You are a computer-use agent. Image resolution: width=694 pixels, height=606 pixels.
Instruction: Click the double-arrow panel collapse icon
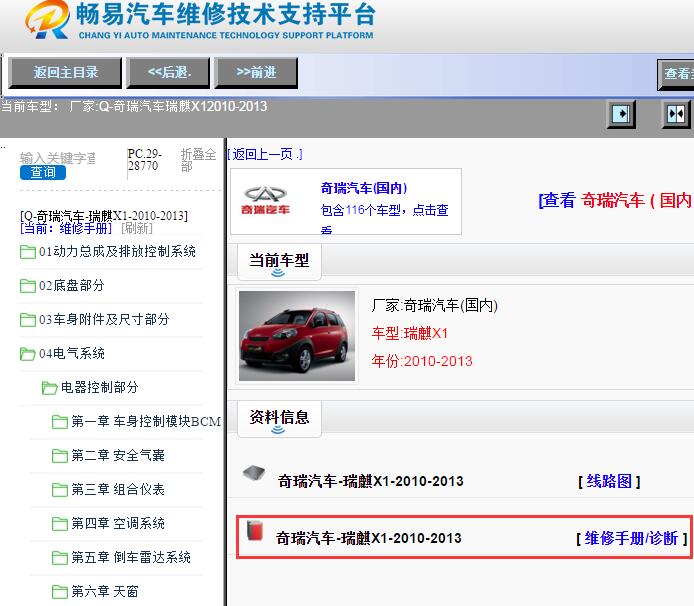pyautogui.click(x=676, y=114)
